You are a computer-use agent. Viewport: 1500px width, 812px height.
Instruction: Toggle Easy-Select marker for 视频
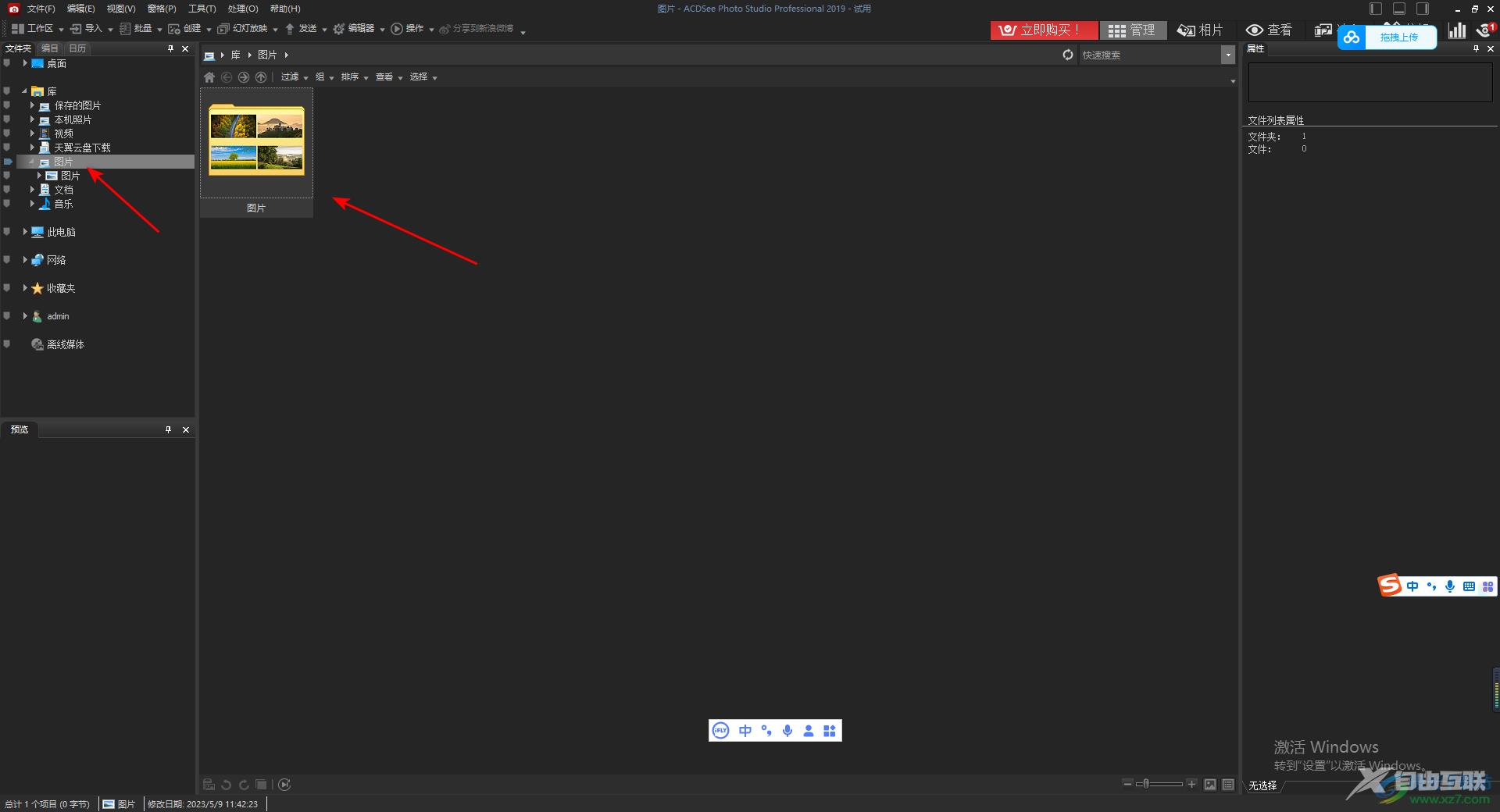(x=7, y=134)
